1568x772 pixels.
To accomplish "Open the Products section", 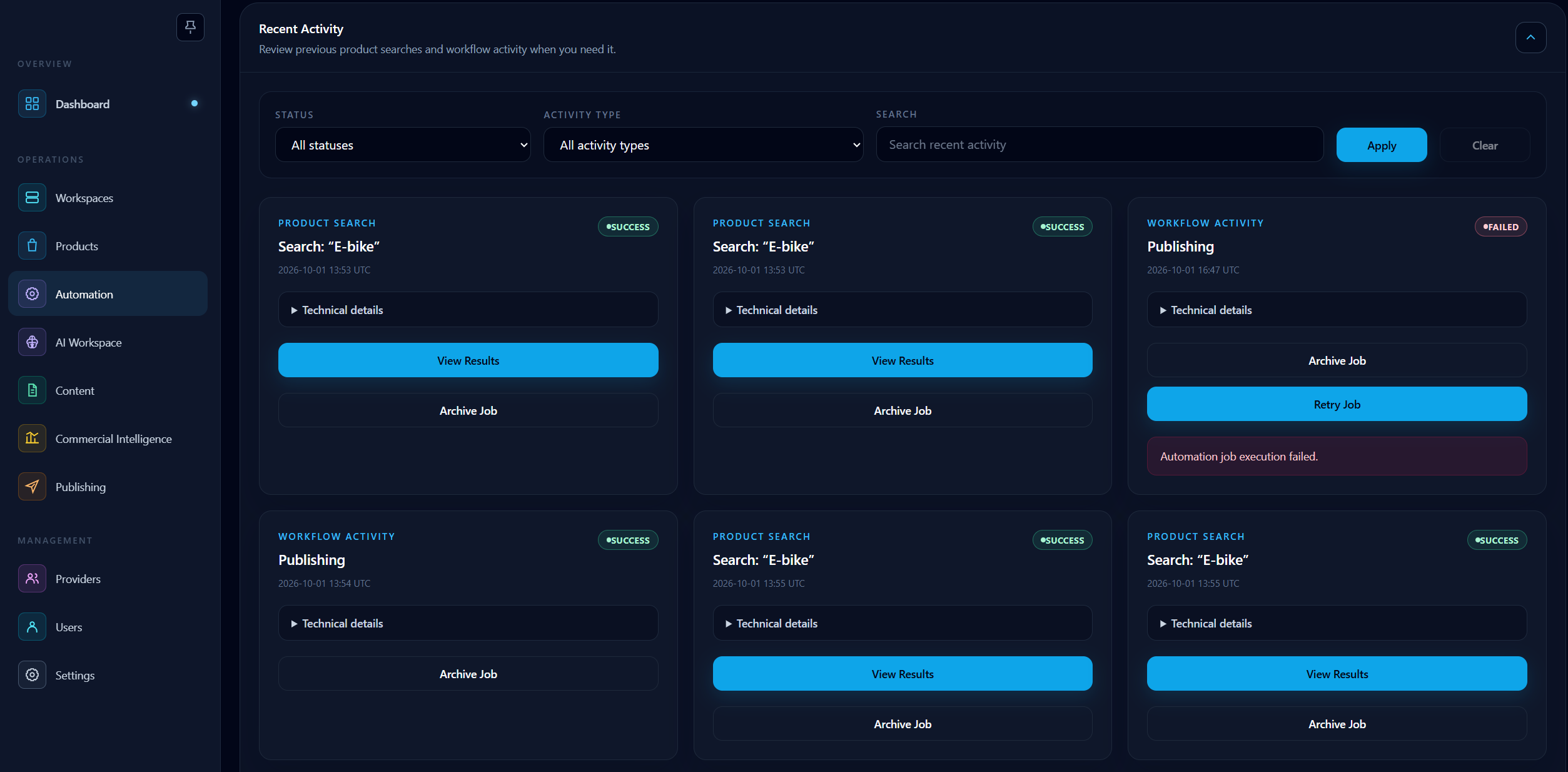I will pos(108,246).
